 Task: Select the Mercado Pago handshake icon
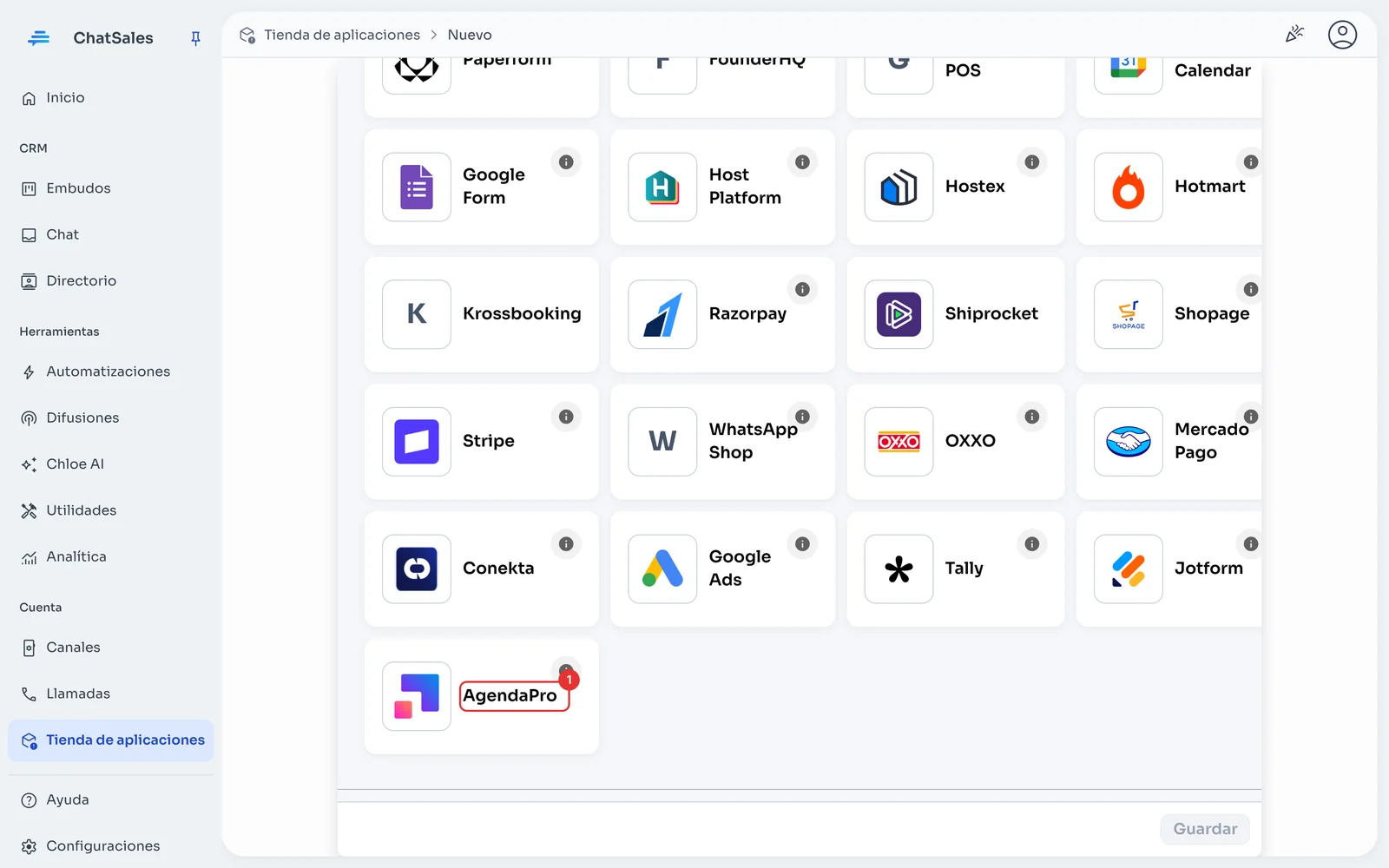click(1129, 441)
